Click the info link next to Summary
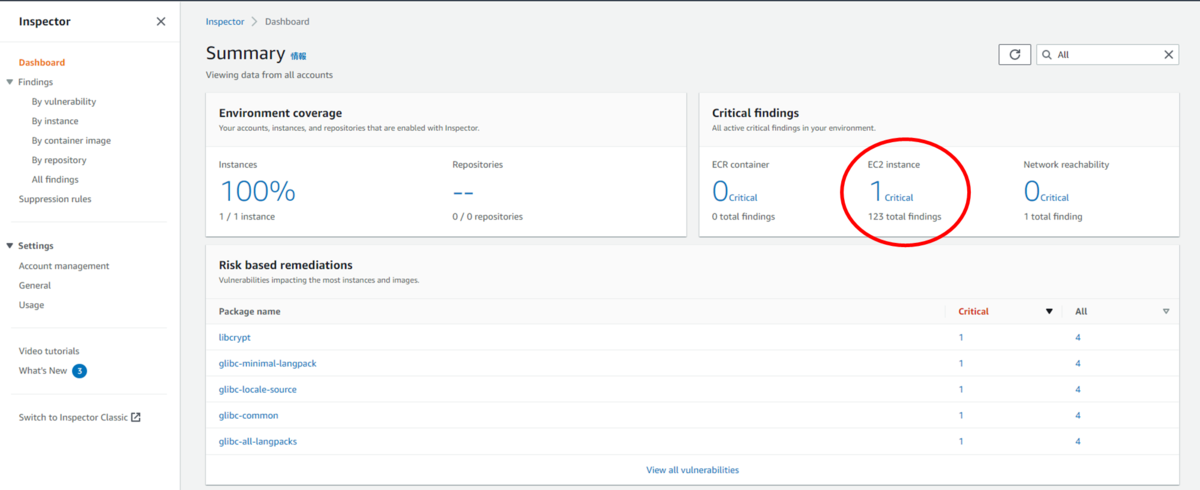Image resolution: width=1200 pixels, height=490 pixels. [298, 56]
